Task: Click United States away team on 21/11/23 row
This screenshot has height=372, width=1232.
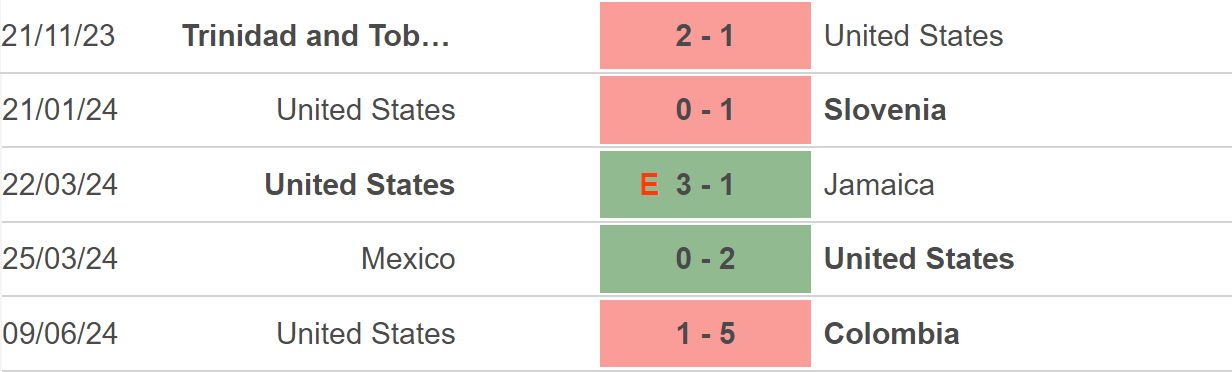Action: [913, 36]
